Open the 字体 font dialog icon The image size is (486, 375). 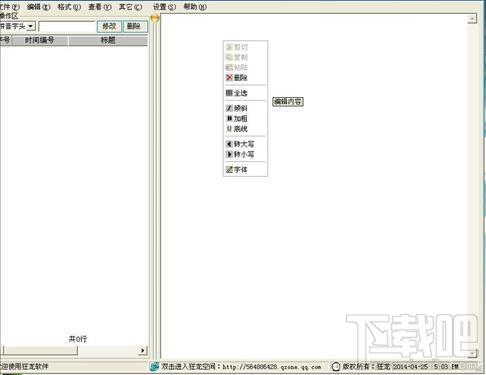(229, 170)
